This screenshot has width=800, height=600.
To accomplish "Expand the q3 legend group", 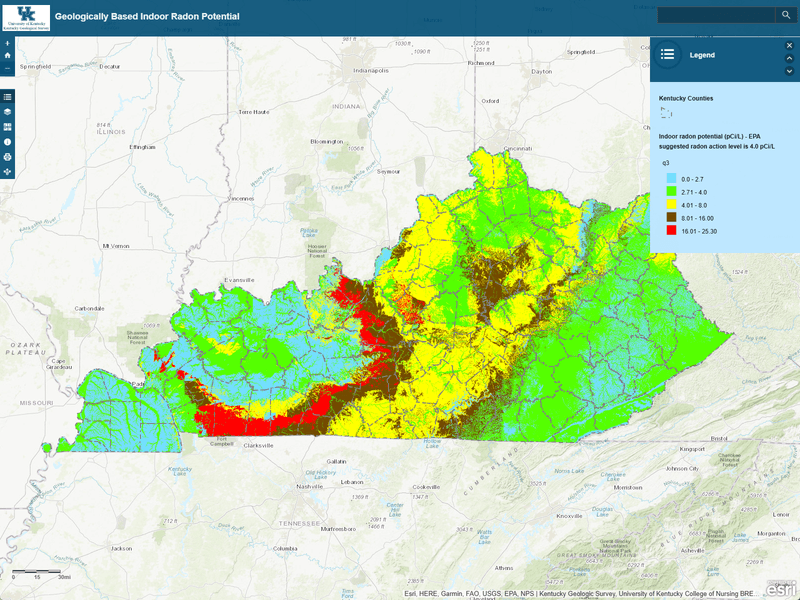I will [665, 163].
